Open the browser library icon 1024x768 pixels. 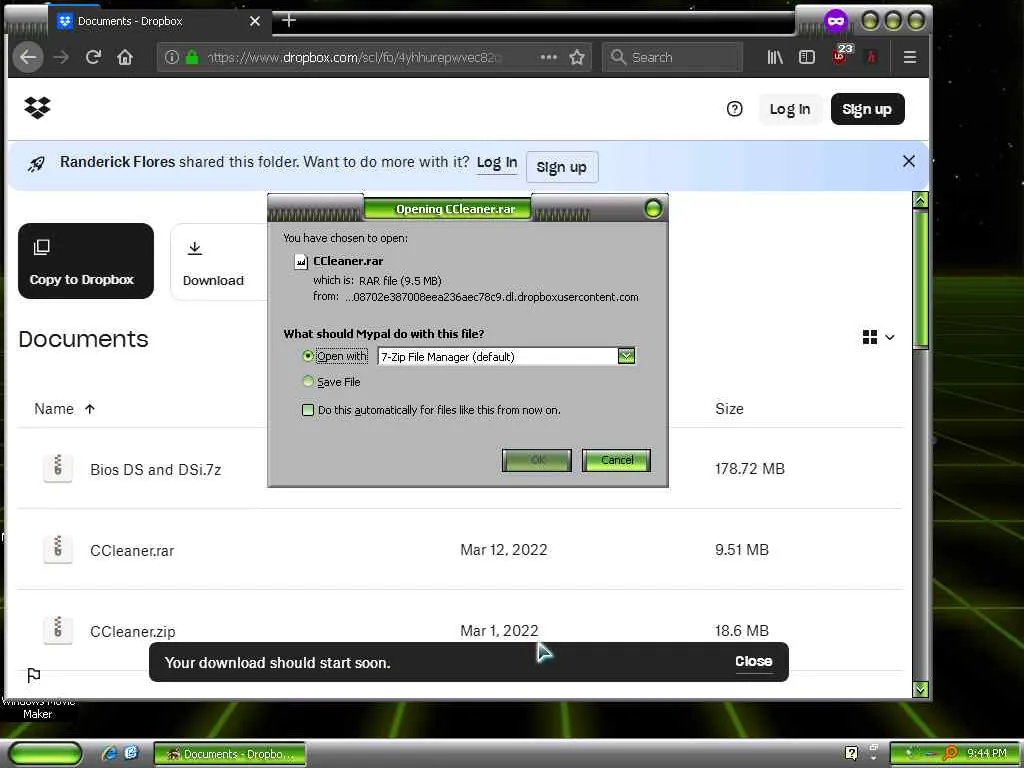[x=775, y=57]
